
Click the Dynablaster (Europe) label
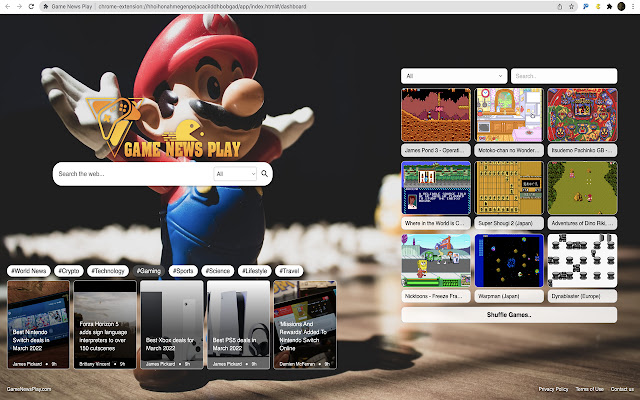582,296
